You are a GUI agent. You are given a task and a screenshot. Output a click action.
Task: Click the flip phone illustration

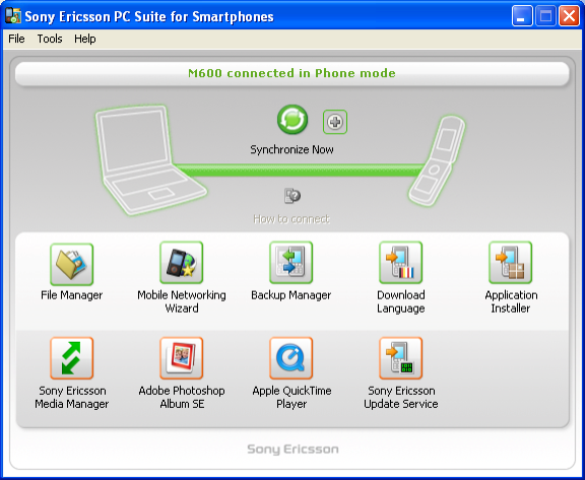pos(437,161)
